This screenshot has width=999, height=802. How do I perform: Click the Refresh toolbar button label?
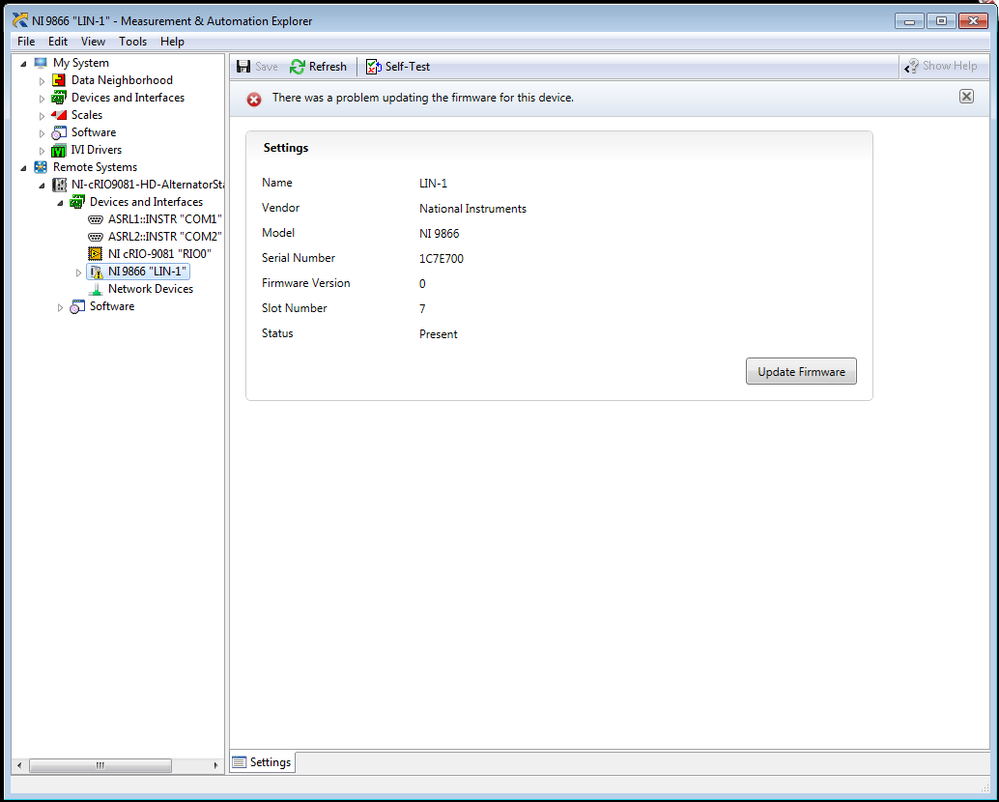327,66
